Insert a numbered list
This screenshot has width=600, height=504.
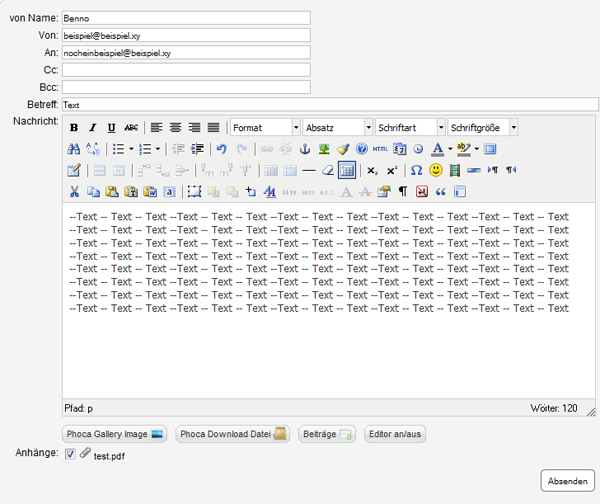tap(145, 149)
